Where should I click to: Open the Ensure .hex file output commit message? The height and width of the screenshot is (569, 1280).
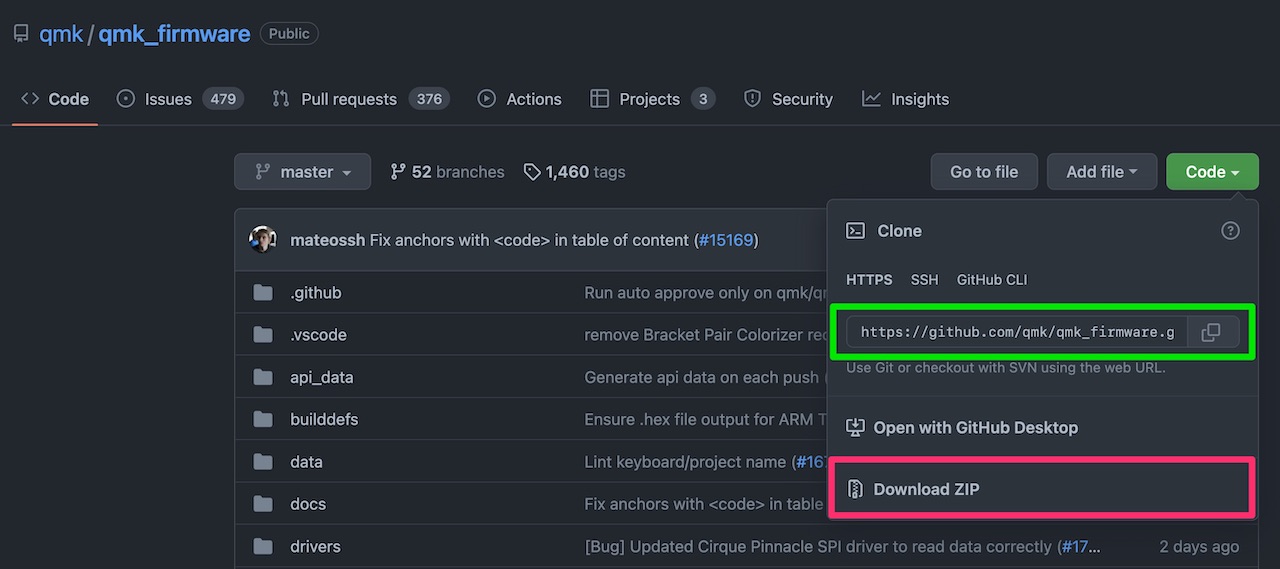pyautogui.click(x=705, y=419)
